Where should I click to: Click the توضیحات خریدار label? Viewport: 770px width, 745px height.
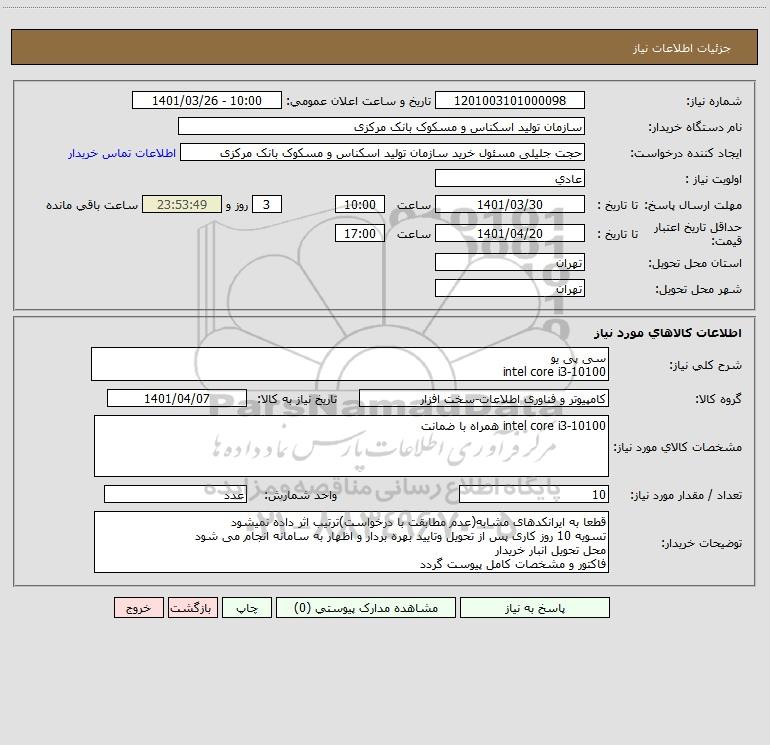[x=702, y=544]
